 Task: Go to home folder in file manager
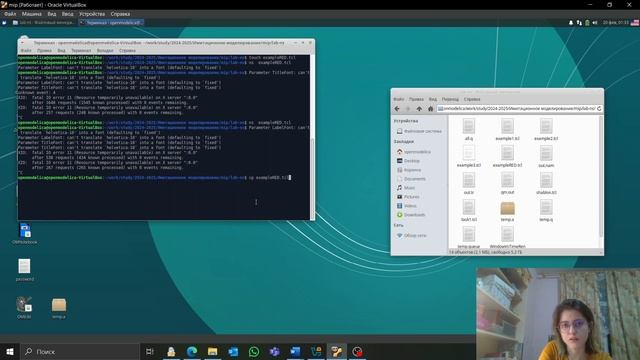(x=430, y=109)
